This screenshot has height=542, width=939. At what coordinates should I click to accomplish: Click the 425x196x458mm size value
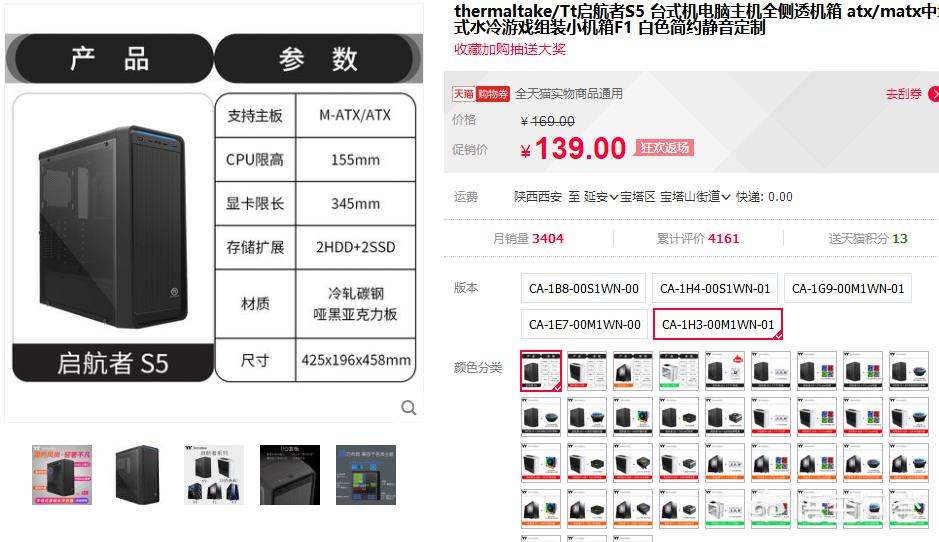(356, 360)
